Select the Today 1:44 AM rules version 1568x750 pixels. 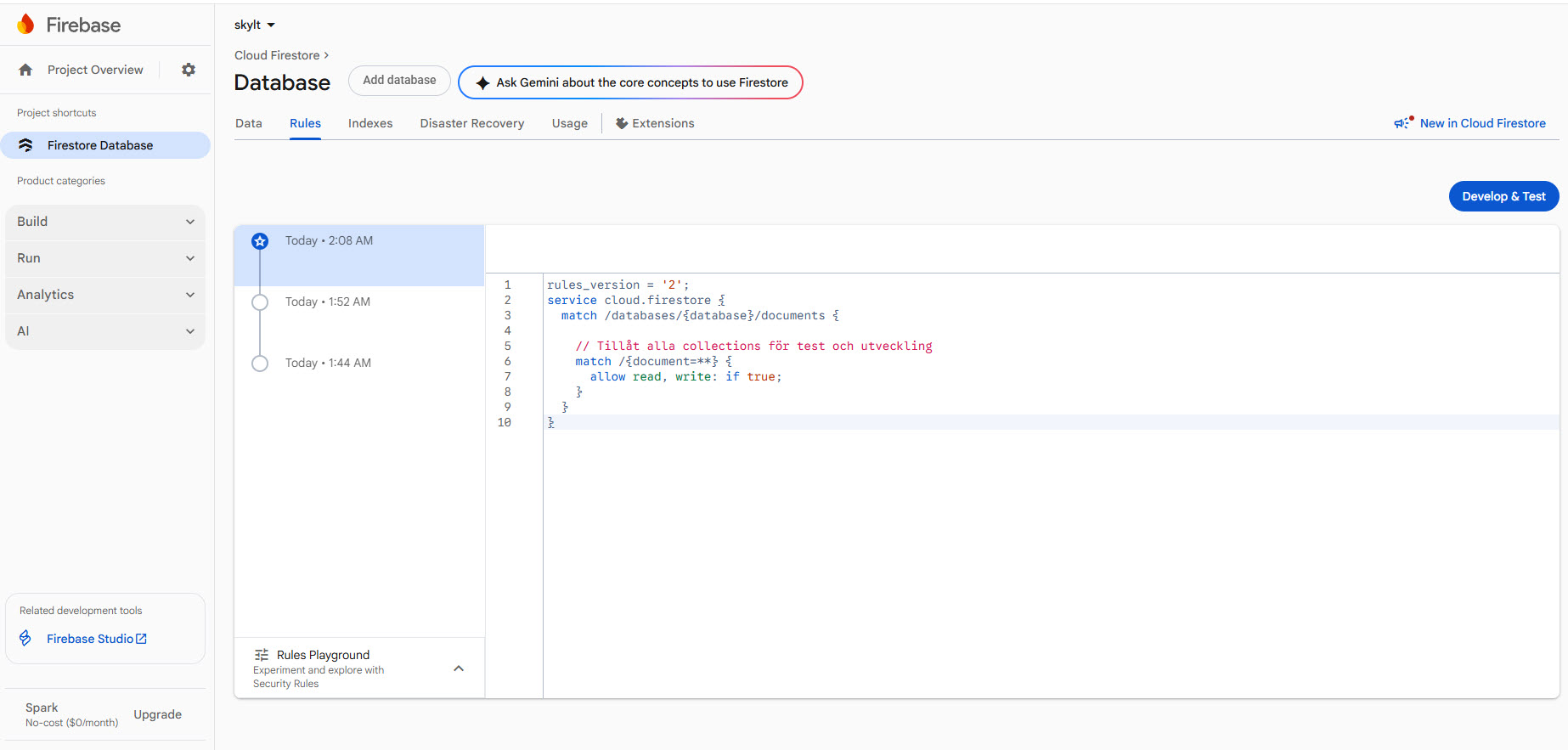359,377
